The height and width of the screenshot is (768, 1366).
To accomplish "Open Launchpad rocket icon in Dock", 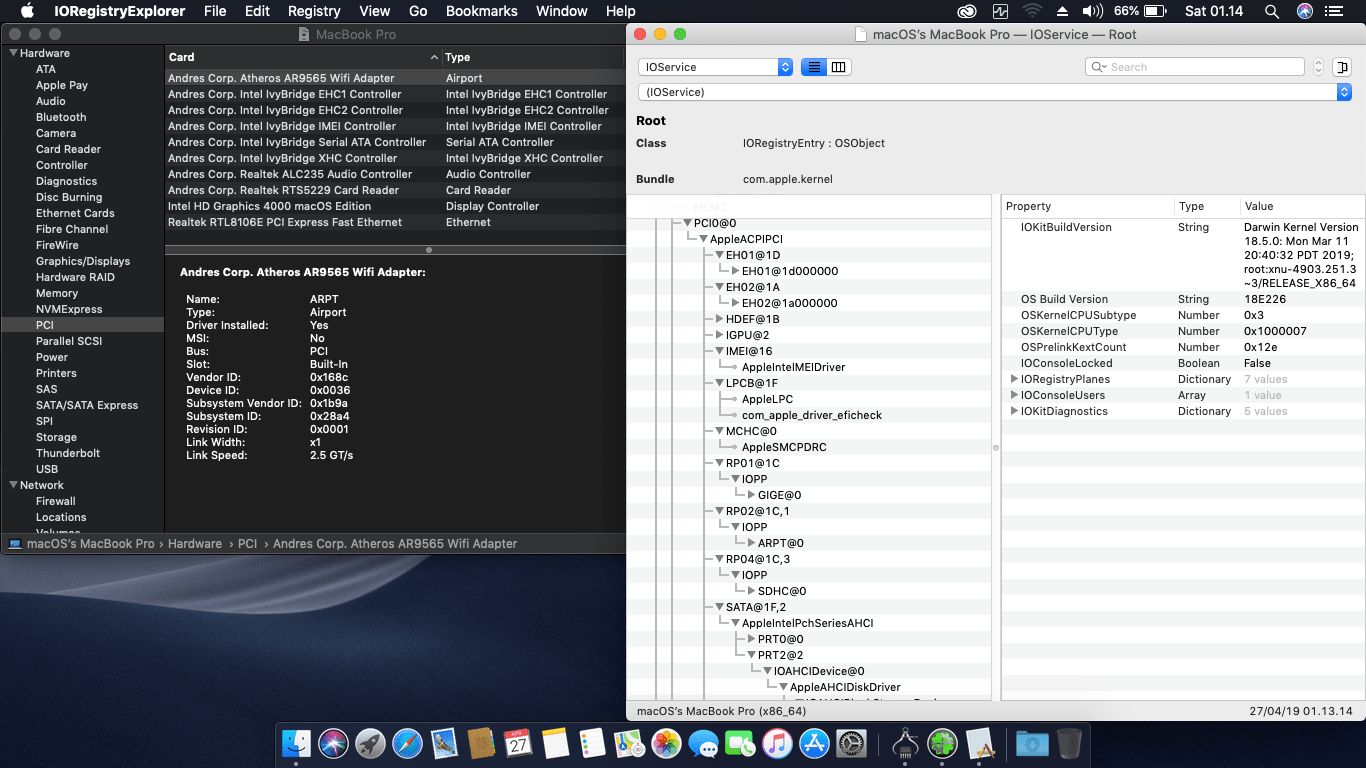I will point(370,743).
